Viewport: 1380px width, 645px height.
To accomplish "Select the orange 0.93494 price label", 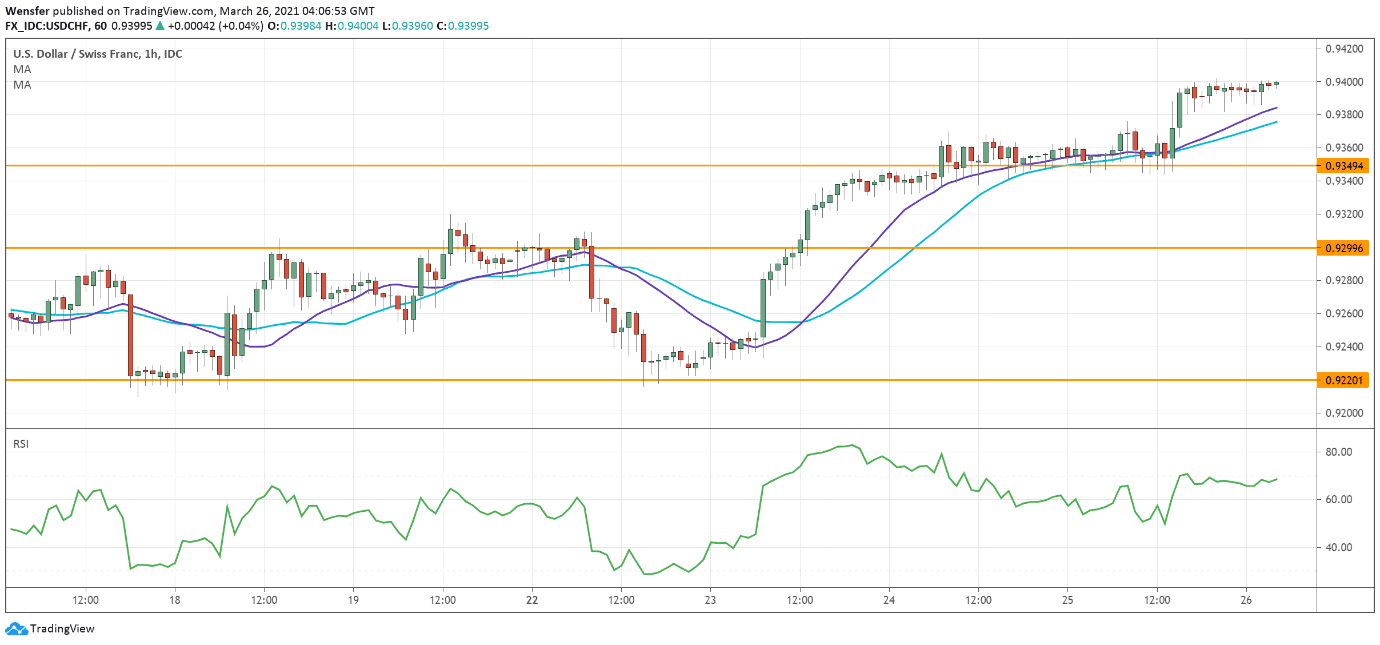I will pyautogui.click(x=1343, y=165).
